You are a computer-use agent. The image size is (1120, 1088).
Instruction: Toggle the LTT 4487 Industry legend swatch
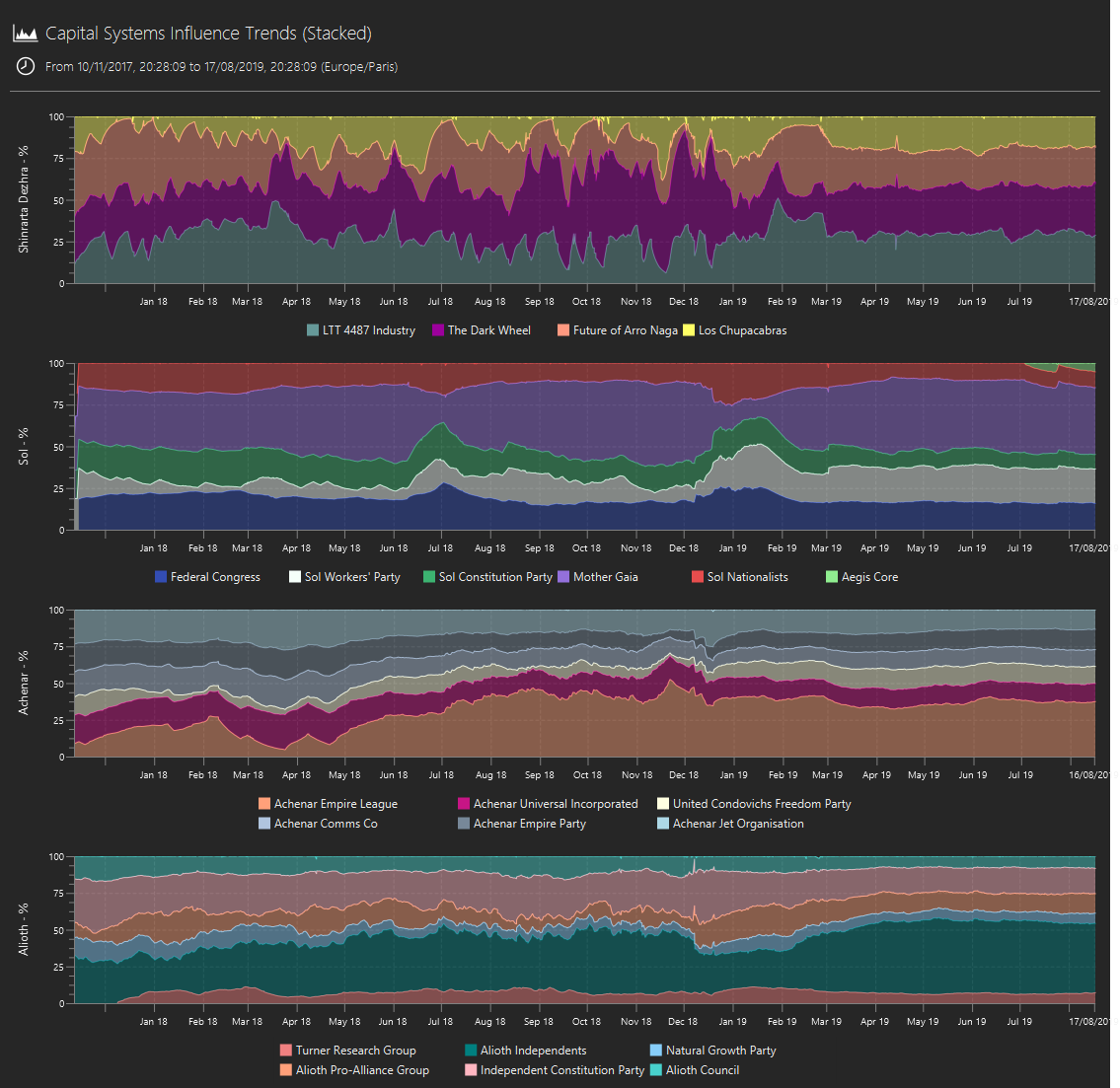pos(312,330)
